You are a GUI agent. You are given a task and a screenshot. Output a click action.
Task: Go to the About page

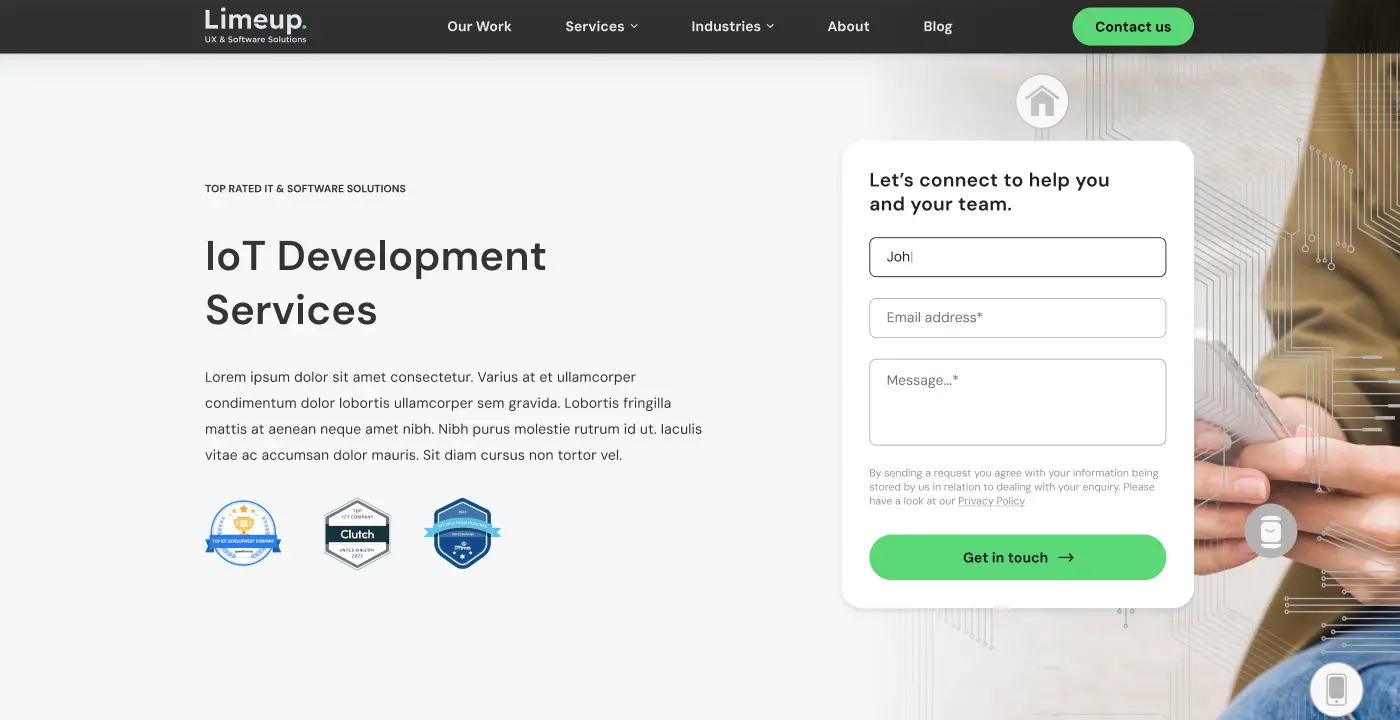click(x=848, y=27)
